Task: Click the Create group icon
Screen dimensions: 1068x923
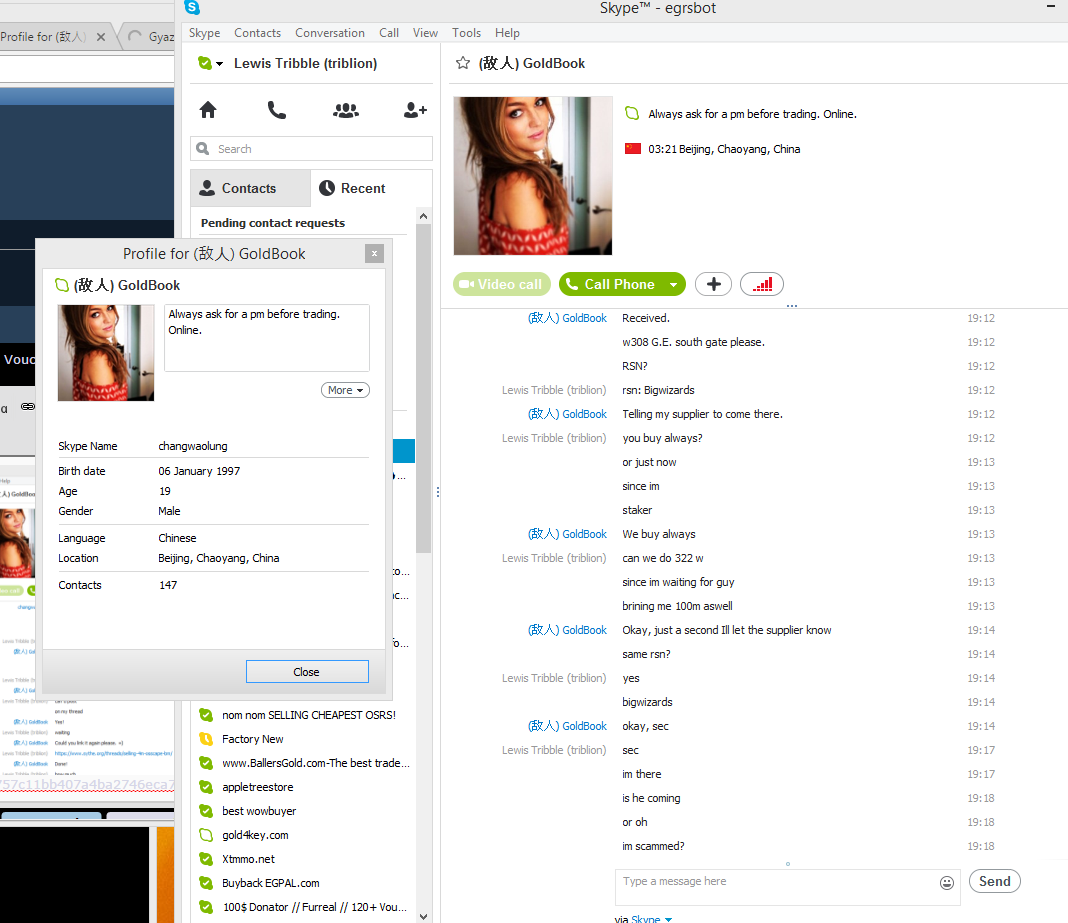Action: (346, 110)
